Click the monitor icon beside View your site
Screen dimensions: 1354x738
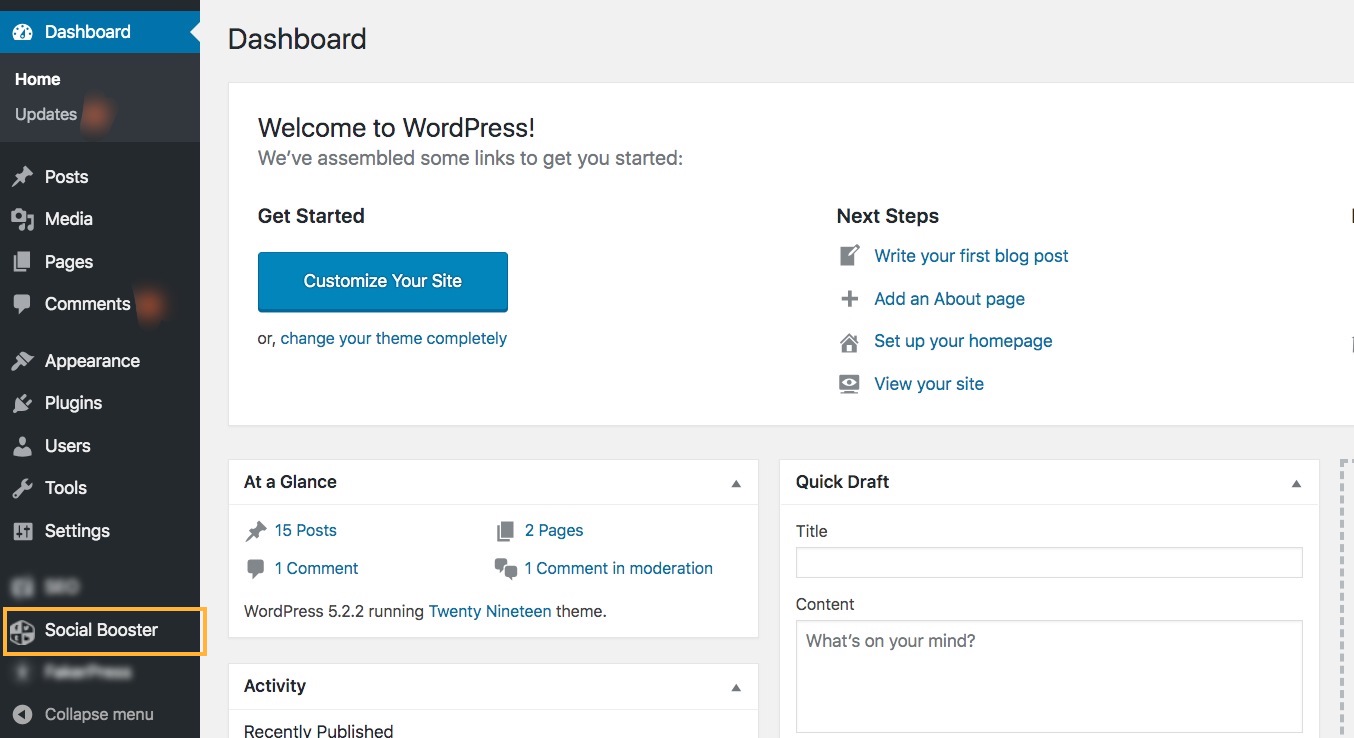849,384
